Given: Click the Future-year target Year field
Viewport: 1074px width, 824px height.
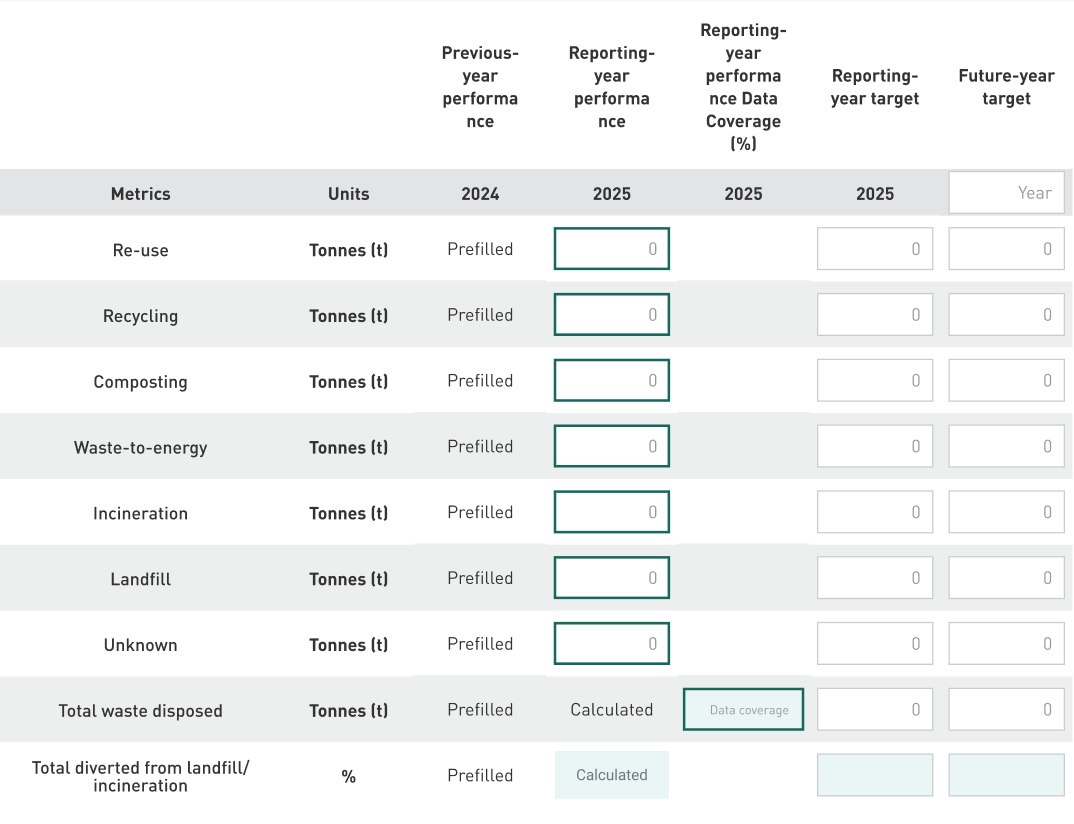Looking at the screenshot, I should (x=1006, y=193).
